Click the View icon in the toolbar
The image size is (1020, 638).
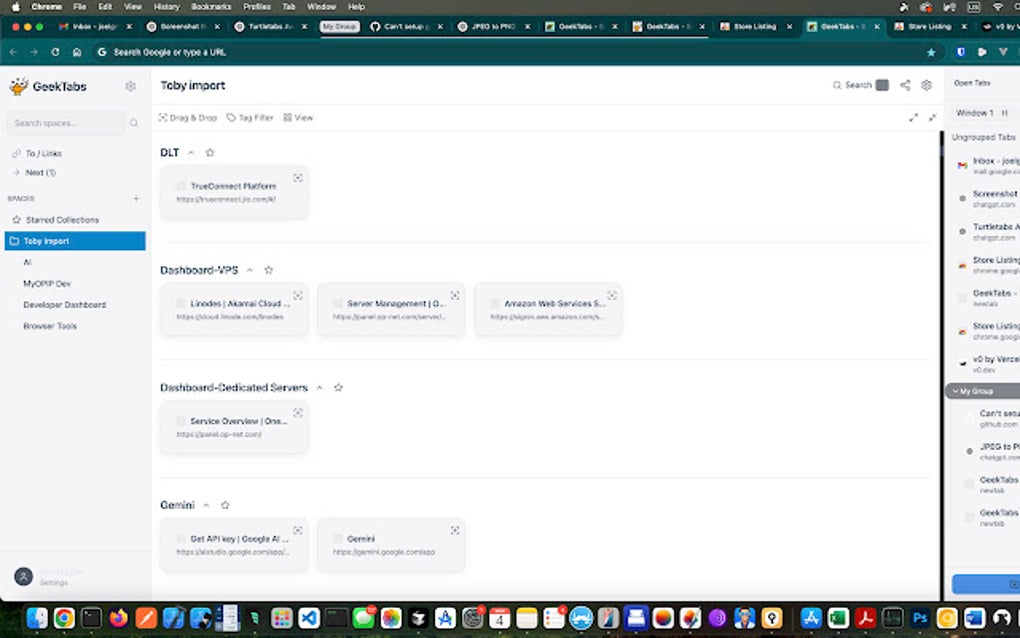tap(286, 117)
